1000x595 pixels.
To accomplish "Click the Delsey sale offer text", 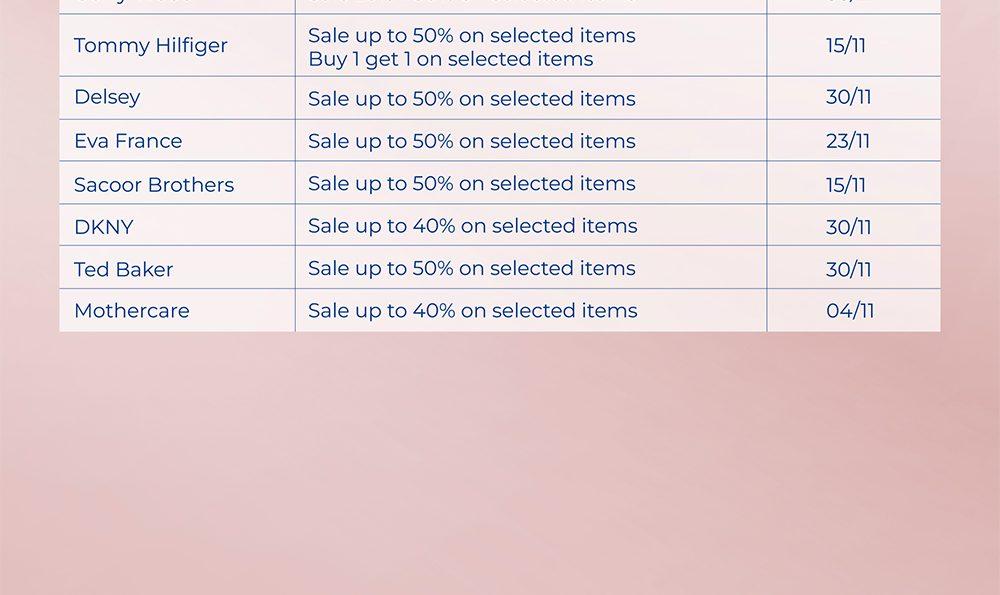I will pos(471,99).
